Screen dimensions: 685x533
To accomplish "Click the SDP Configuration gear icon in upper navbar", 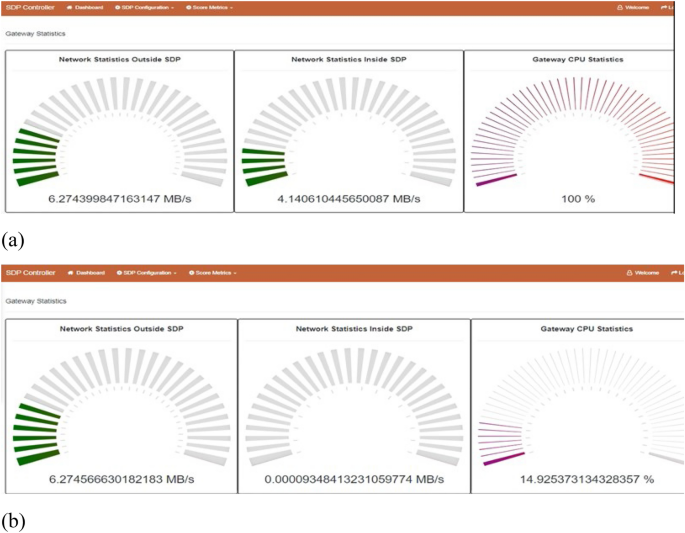I will (x=118, y=7).
